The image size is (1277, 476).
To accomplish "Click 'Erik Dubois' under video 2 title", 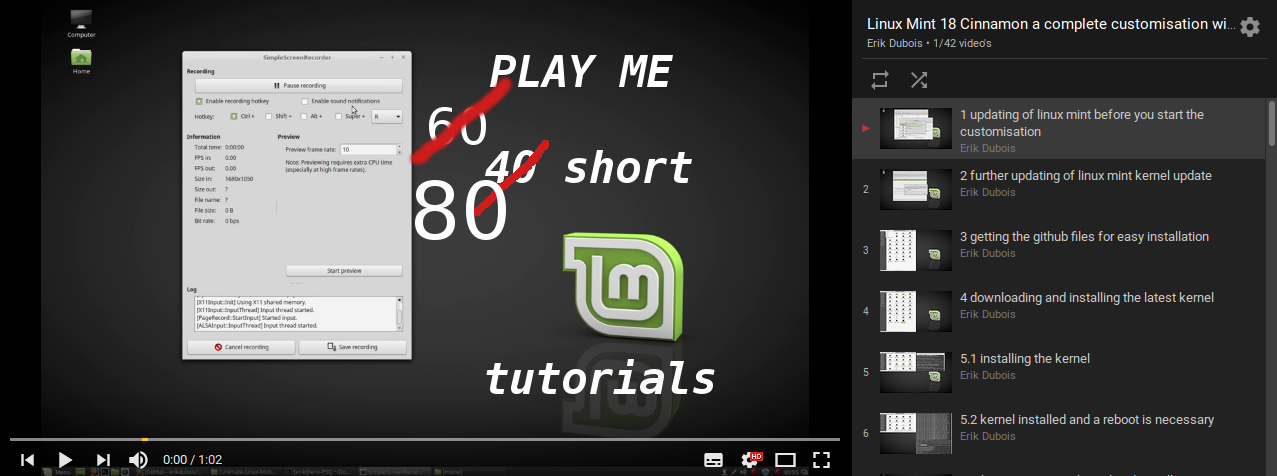I will 988,193.
